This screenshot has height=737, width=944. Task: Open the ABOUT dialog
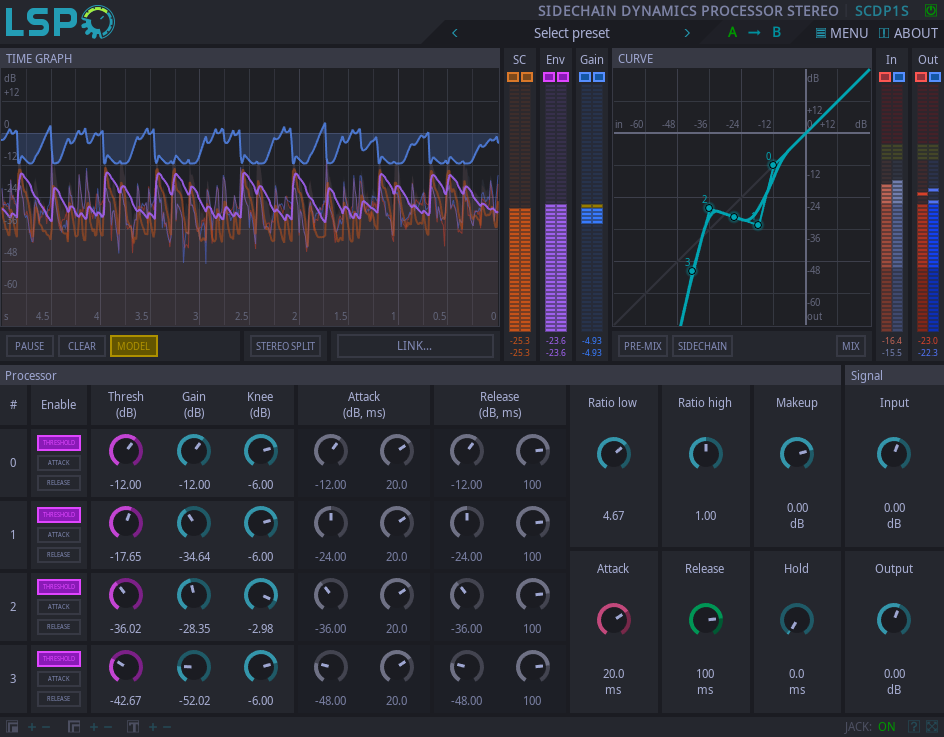(908, 33)
